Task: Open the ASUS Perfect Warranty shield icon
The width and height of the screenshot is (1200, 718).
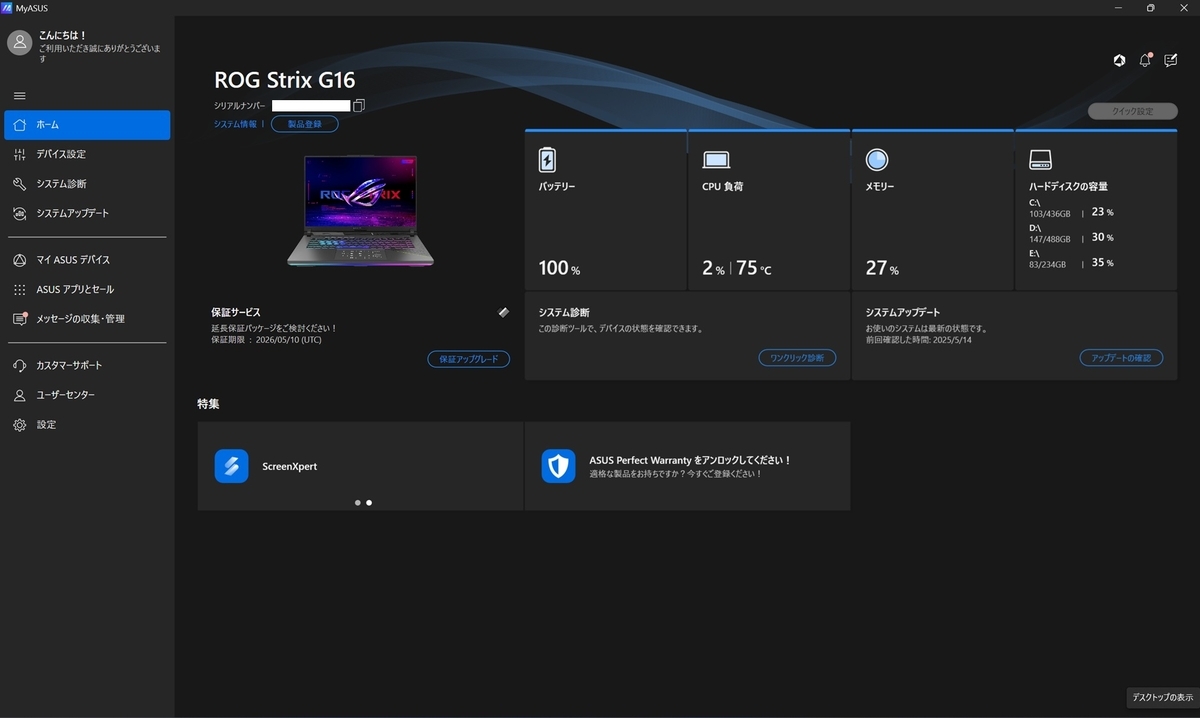Action: (x=558, y=466)
